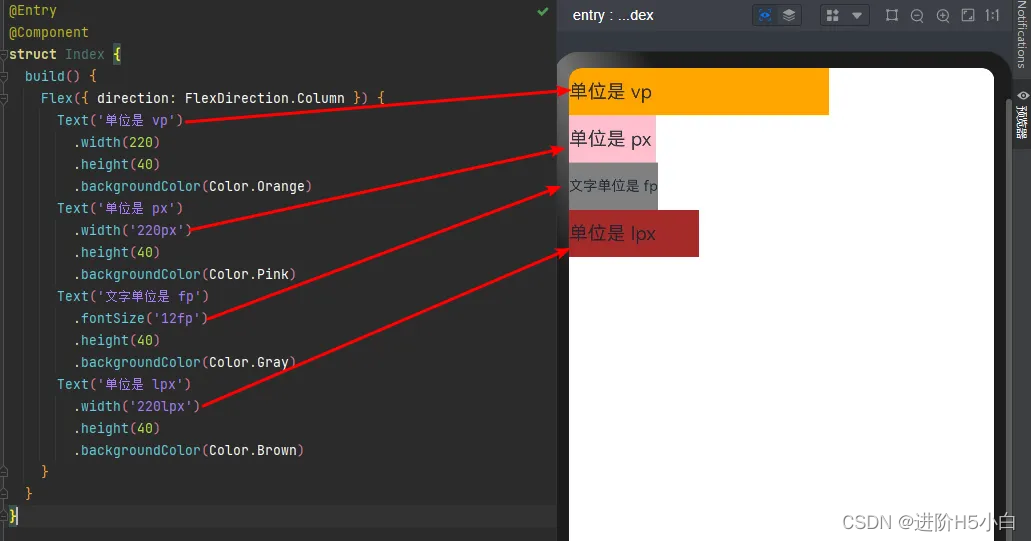Open the dropdown arrow beside the grid icon
Image resolution: width=1031 pixels, height=541 pixels.
(x=857, y=15)
